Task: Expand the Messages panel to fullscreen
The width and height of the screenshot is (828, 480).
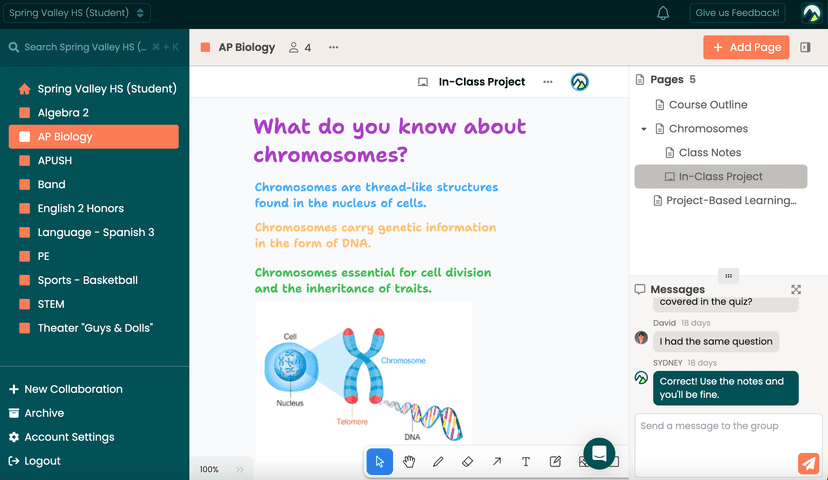Action: [796, 289]
